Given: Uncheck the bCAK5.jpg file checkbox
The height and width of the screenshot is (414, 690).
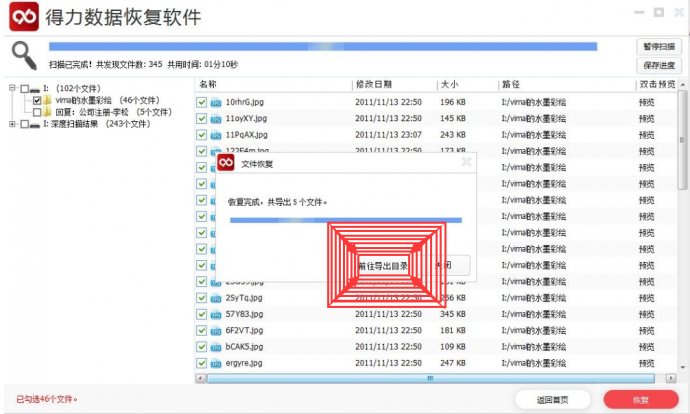Looking at the screenshot, I should (x=202, y=347).
